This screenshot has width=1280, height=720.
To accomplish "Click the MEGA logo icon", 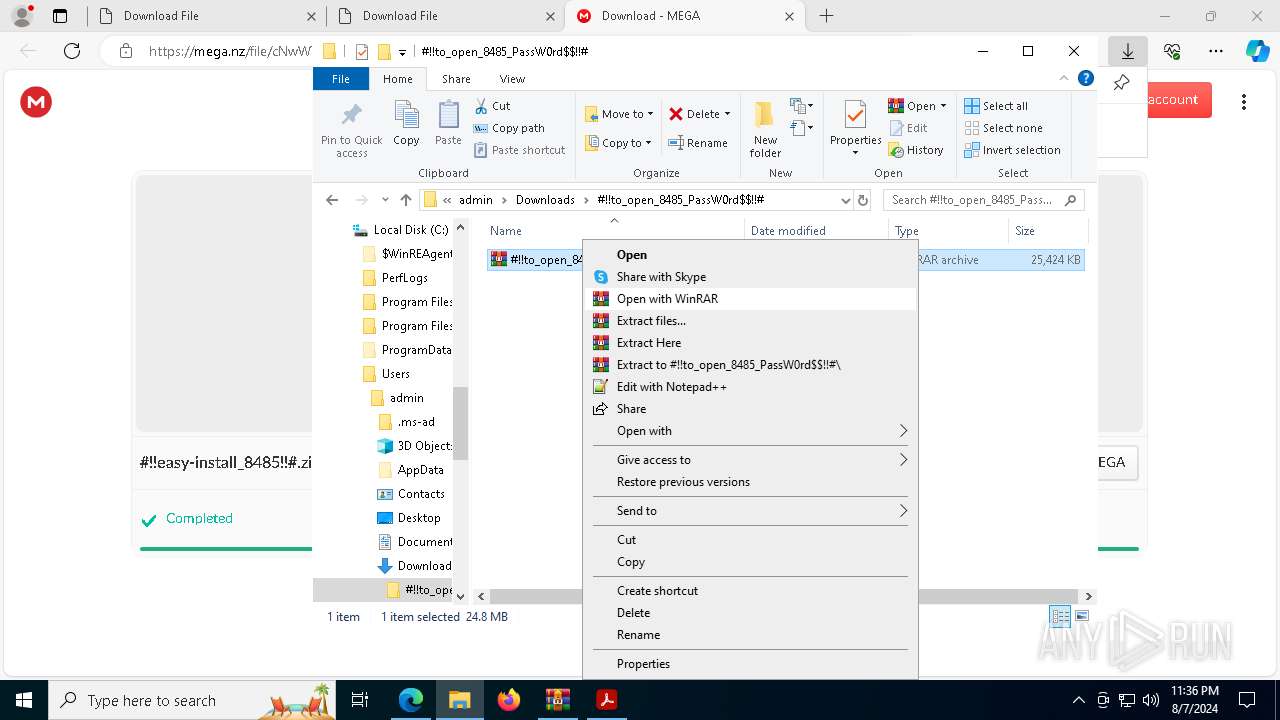I will point(36,102).
